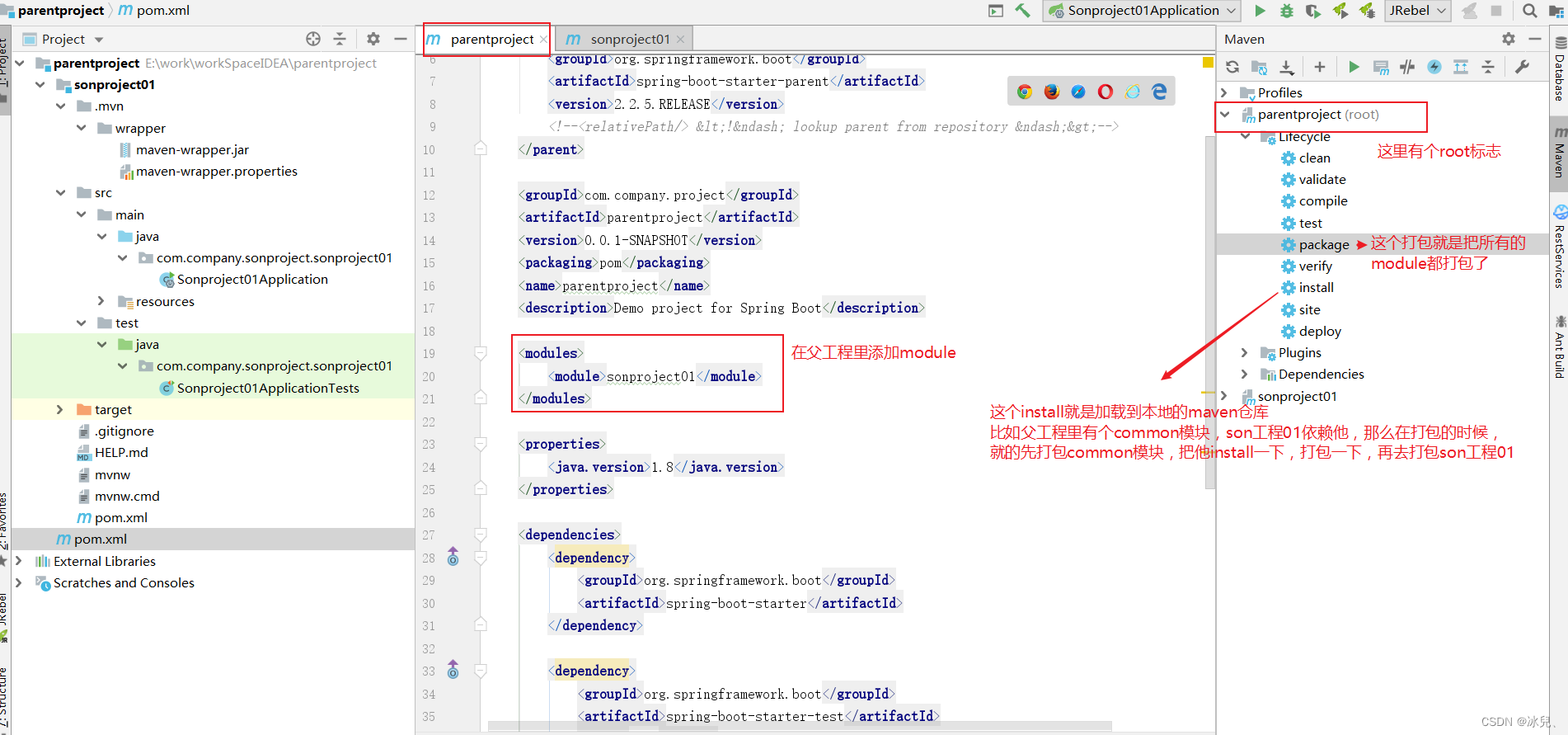Click gutter override icon on line 28

click(x=453, y=558)
